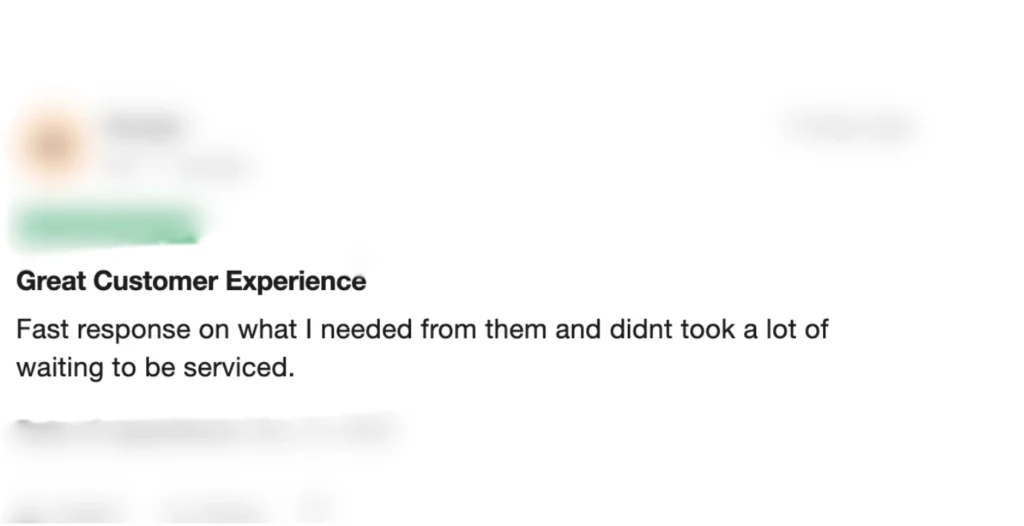The width and height of the screenshot is (1024, 526).
Task: Click the blurred date line below the review text
Action: tap(204, 430)
